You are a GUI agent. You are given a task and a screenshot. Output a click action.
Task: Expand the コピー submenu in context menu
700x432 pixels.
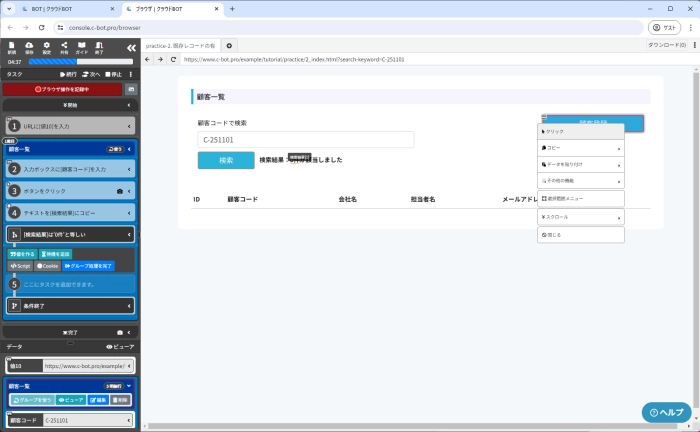tap(580, 147)
